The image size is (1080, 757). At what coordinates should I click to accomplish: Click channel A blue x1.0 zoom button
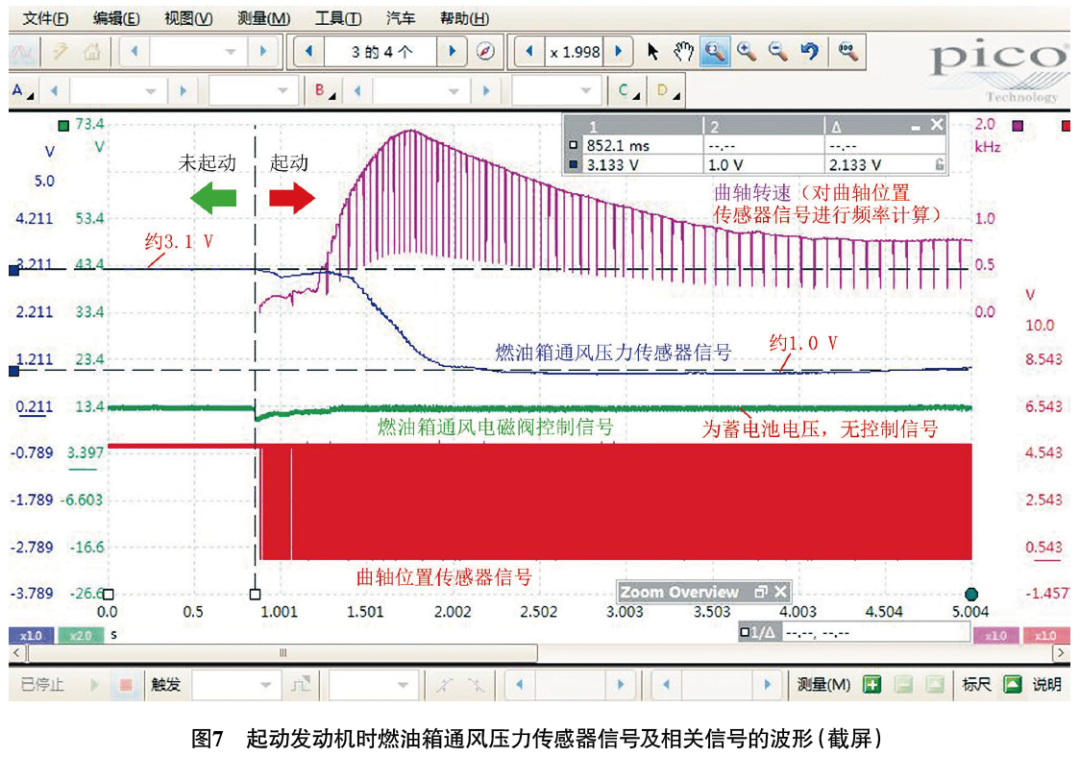tap(31, 635)
